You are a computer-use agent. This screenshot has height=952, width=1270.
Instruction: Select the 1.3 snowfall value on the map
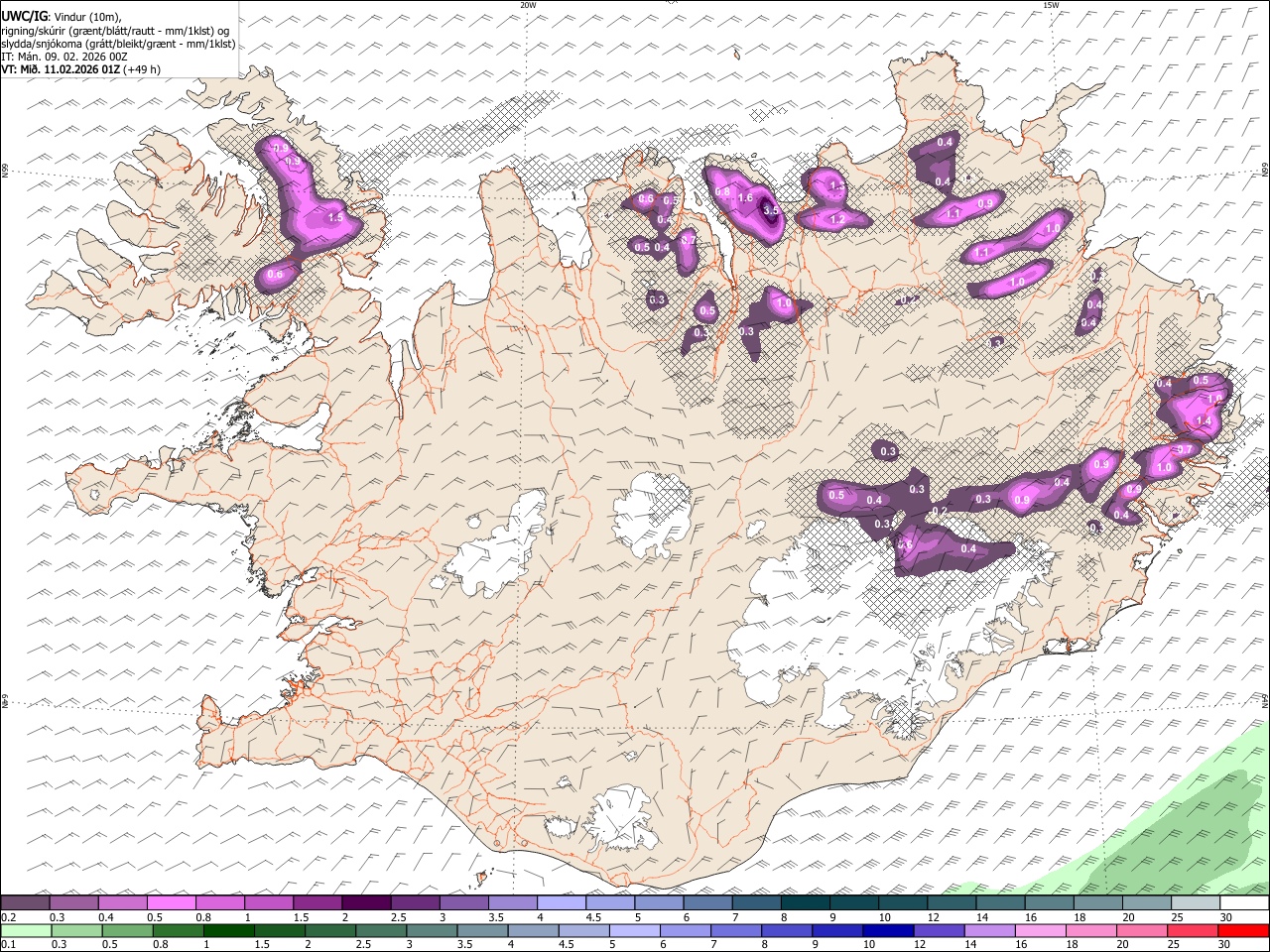[x=835, y=186]
